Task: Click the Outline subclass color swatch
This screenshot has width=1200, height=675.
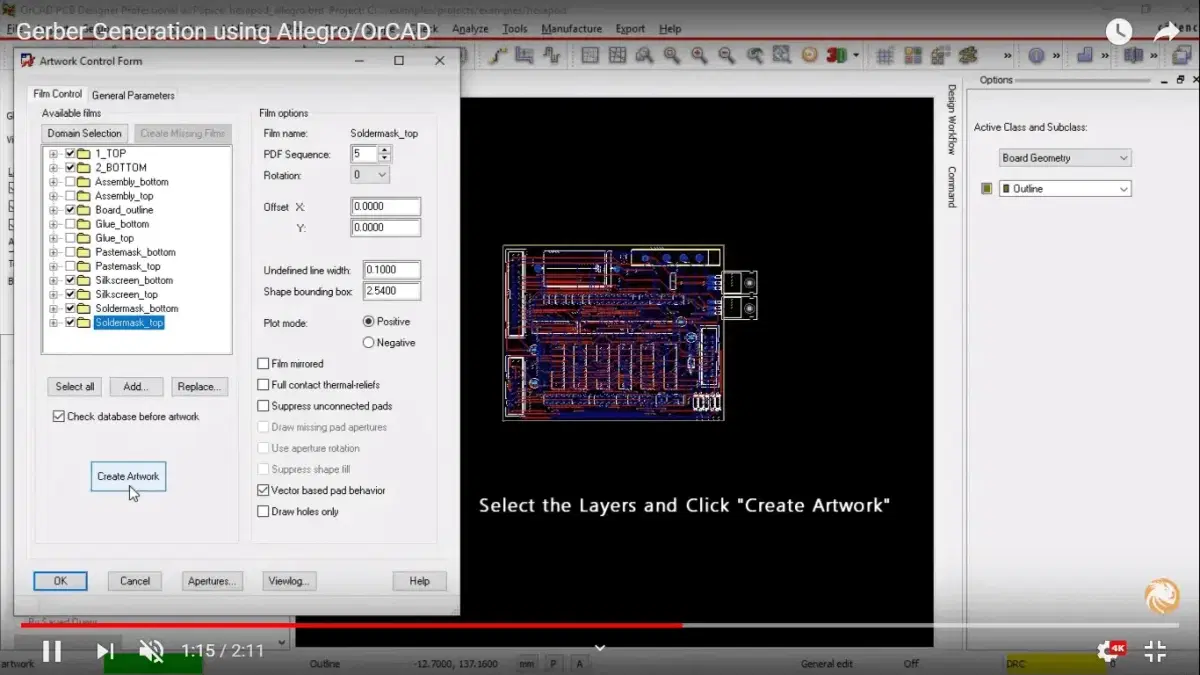Action: click(x=987, y=189)
